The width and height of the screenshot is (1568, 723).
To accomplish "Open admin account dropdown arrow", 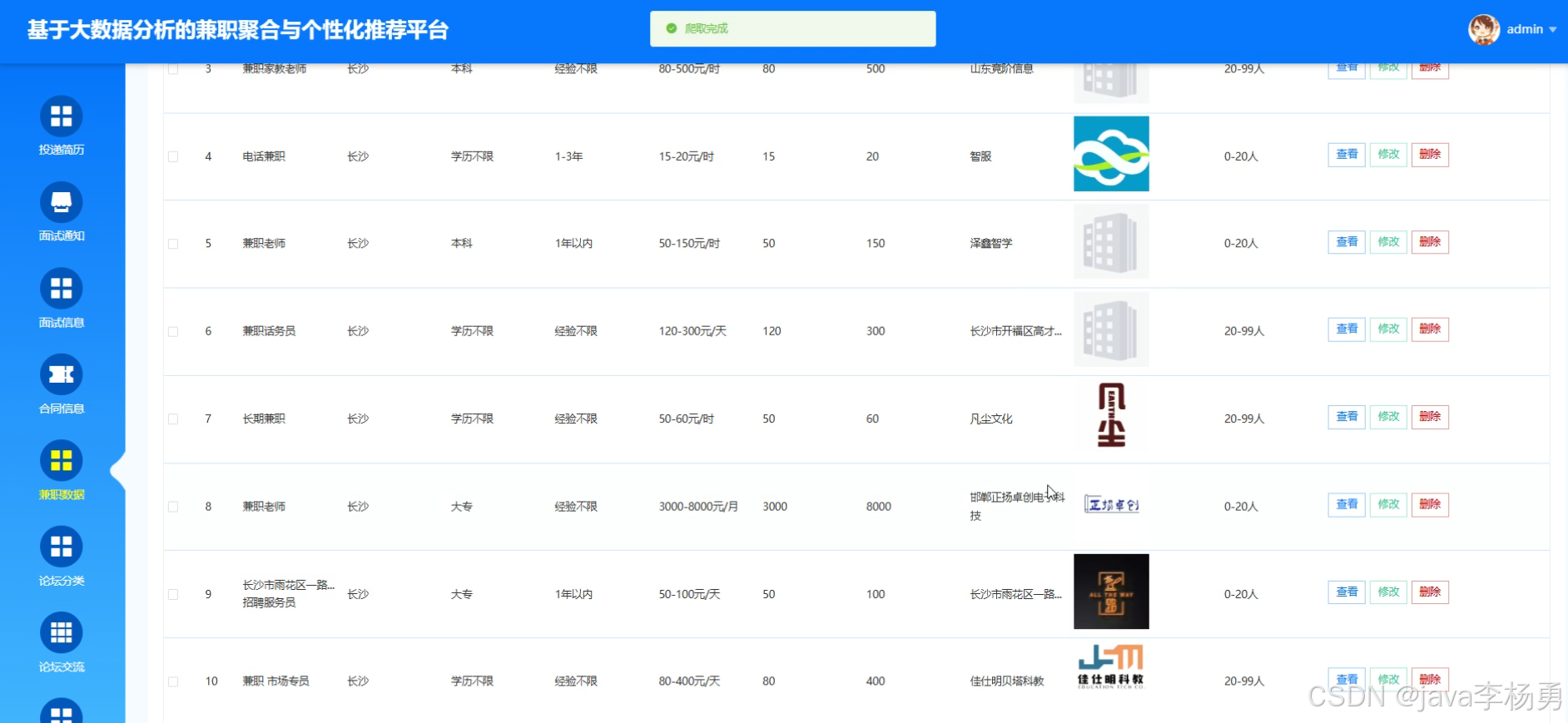I will [1552, 29].
